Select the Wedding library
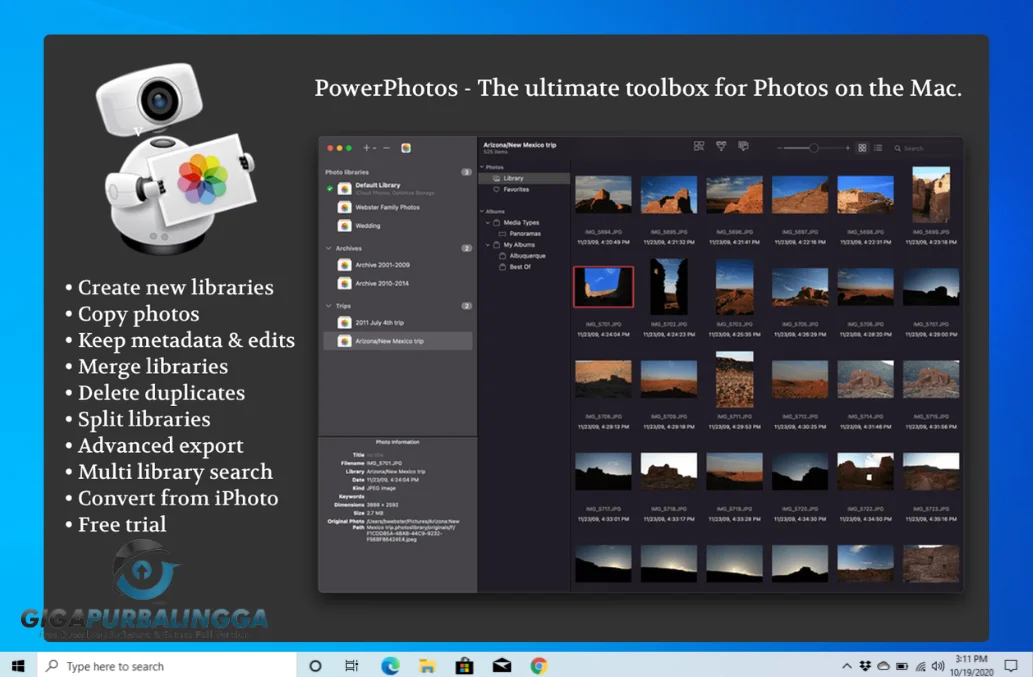1033x677 pixels. tap(398, 226)
